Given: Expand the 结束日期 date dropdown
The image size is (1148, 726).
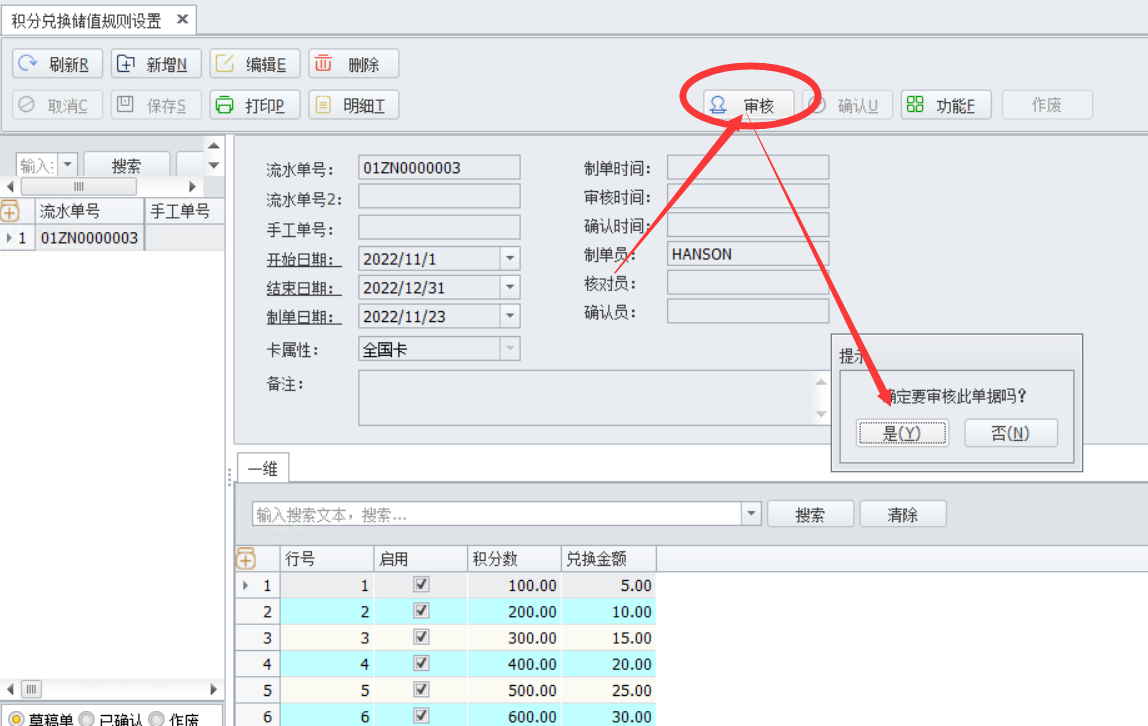Looking at the screenshot, I should (510, 287).
